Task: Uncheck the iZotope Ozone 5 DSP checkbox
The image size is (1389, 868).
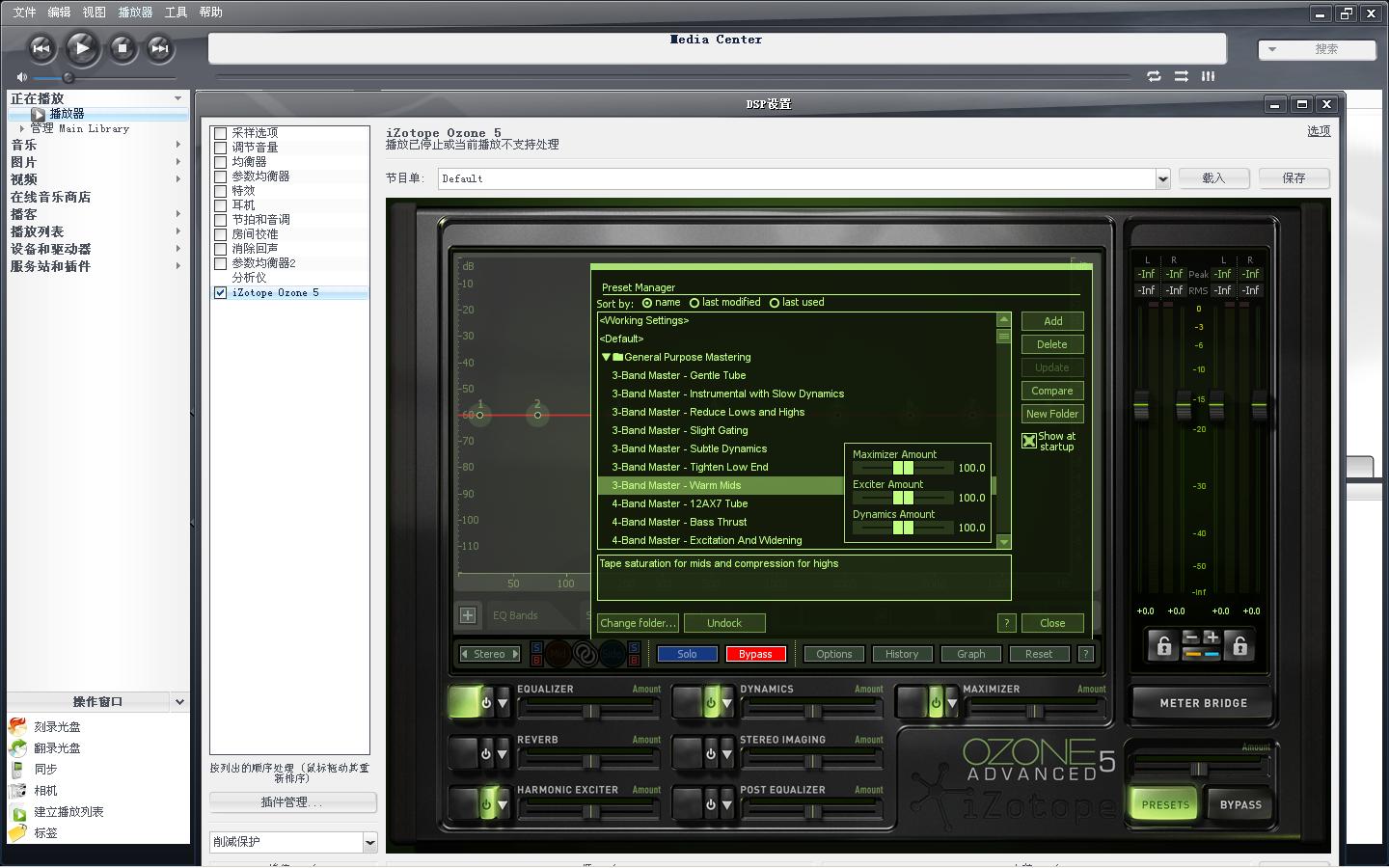Action: click(220, 292)
